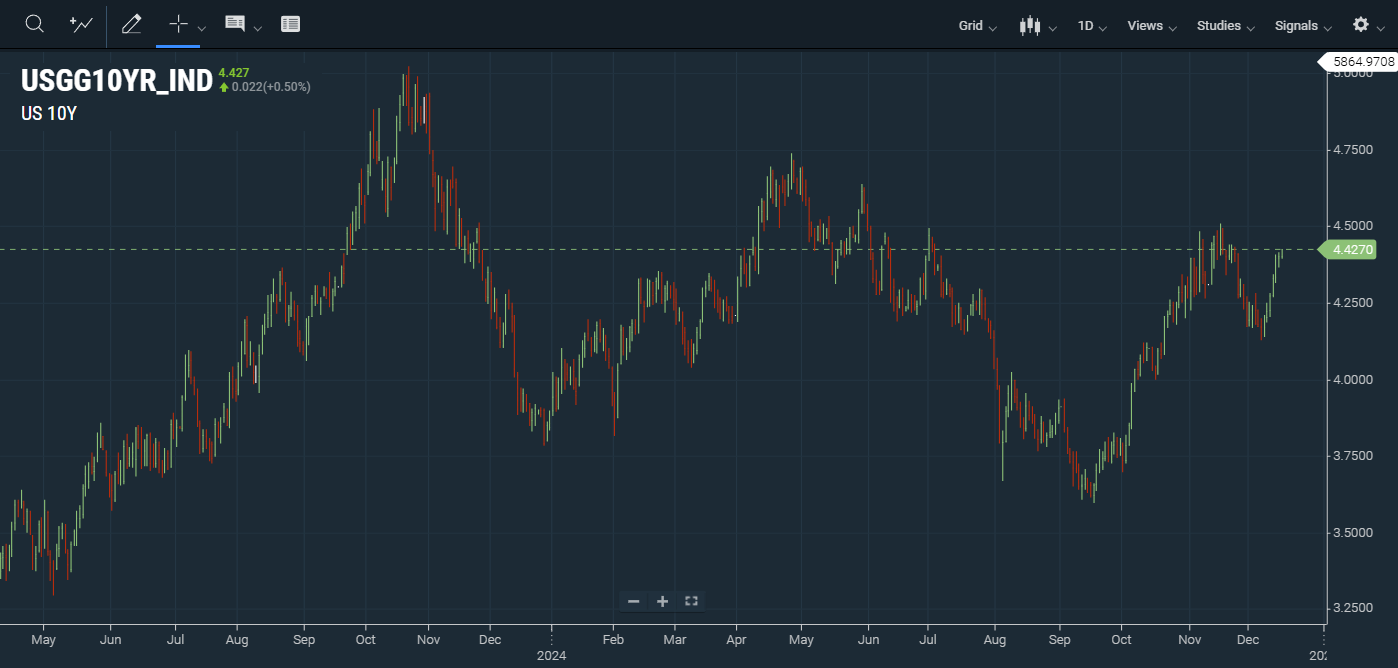Open the symbol search magnifier

34,24
